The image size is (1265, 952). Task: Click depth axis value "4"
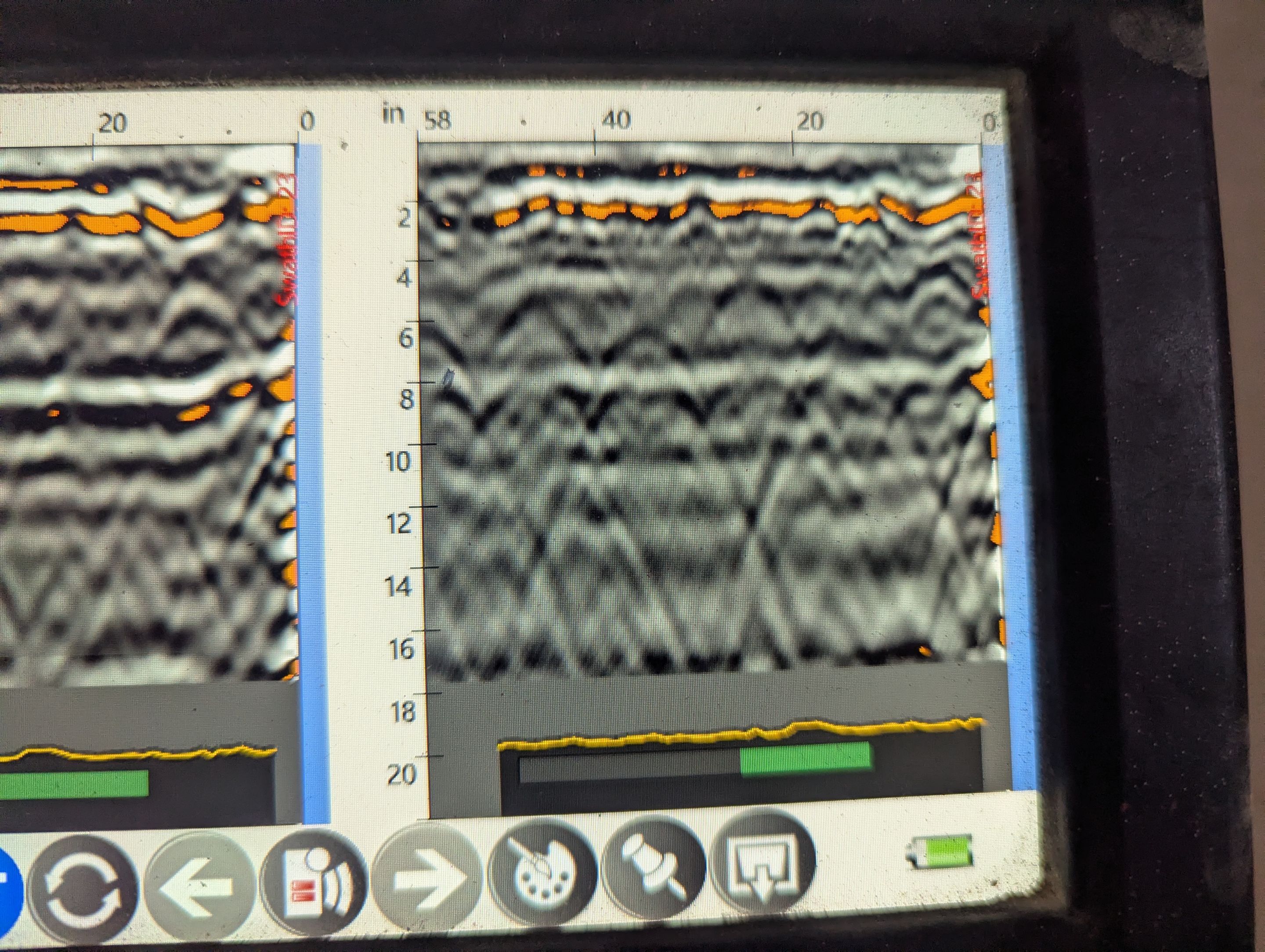[405, 279]
